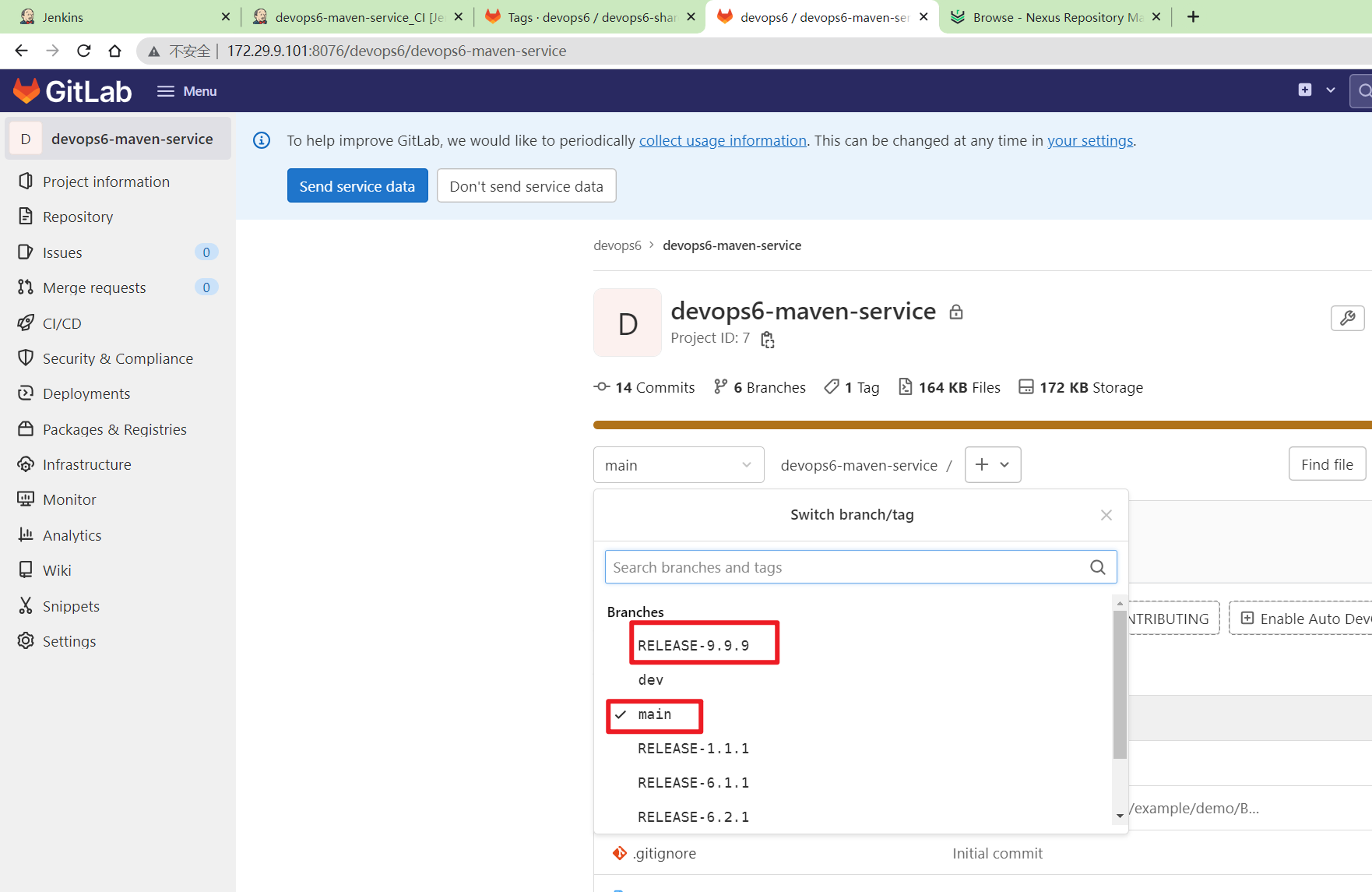This screenshot has height=892, width=1372.
Task: Click the Analytics chart icon
Action: (x=26, y=534)
